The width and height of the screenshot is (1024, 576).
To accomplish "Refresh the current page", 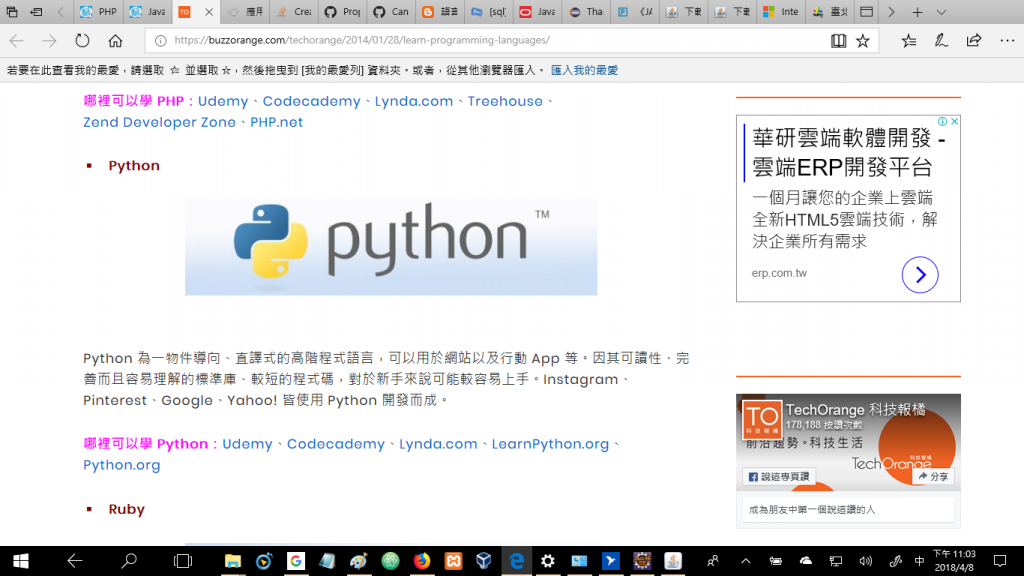I will 82,40.
